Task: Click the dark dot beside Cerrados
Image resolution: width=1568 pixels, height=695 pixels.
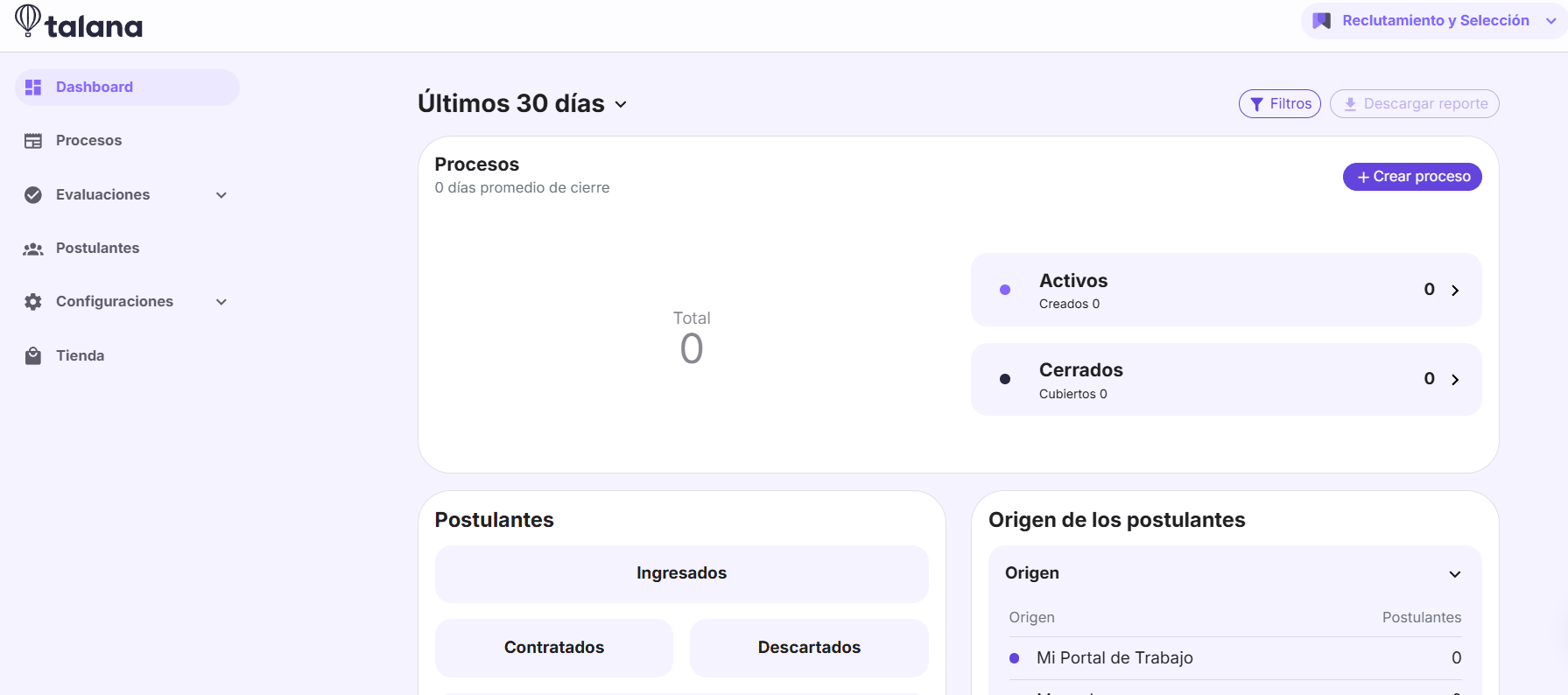Action: (1005, 379)
